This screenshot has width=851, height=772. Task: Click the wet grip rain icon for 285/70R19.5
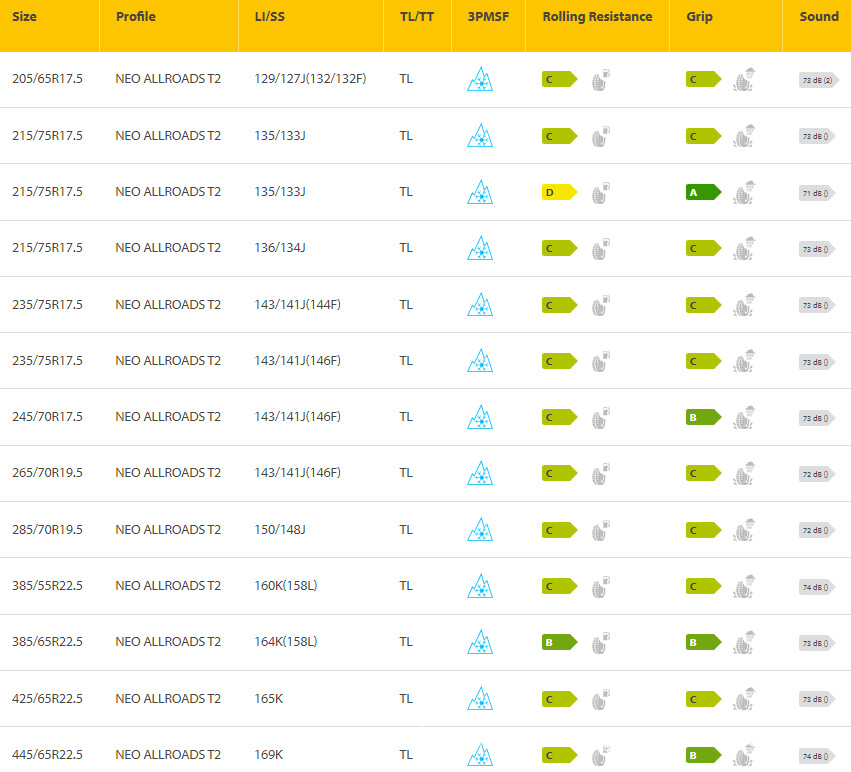743,530
